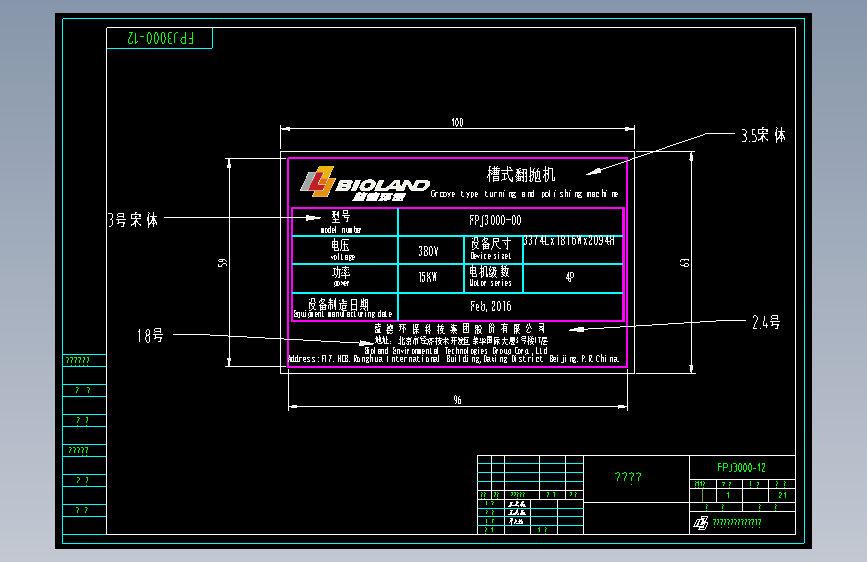Select the title text '槽式翻抛机'
The image size is (867, 562).
(521, 175)
